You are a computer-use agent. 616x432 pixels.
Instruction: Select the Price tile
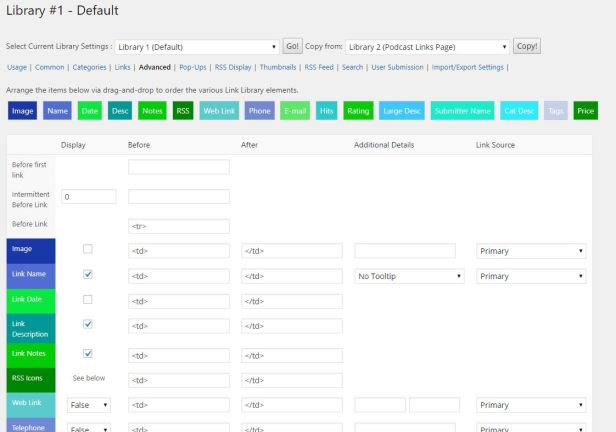[x=585, y=111]
